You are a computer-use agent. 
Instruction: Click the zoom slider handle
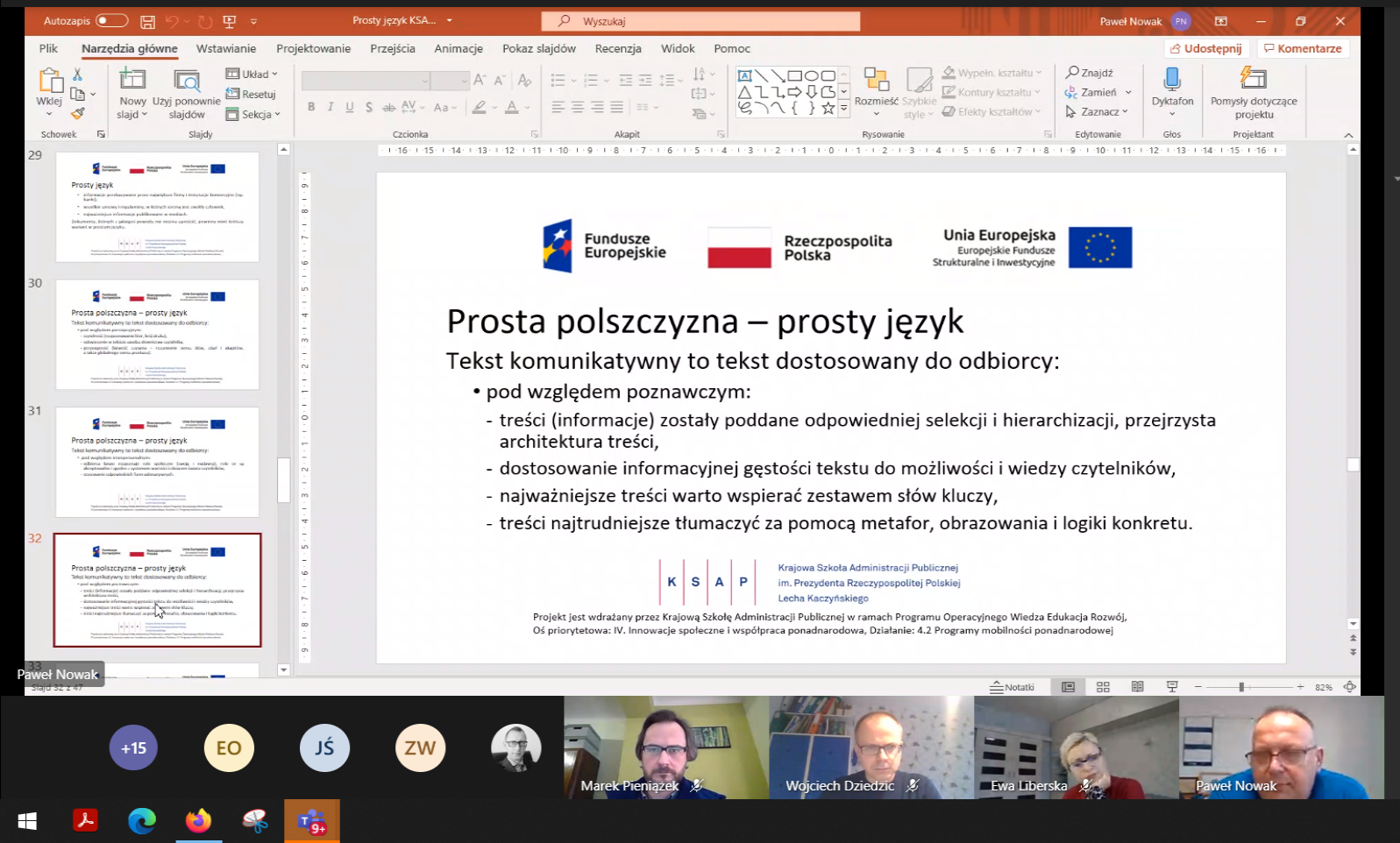point(1241,687)
